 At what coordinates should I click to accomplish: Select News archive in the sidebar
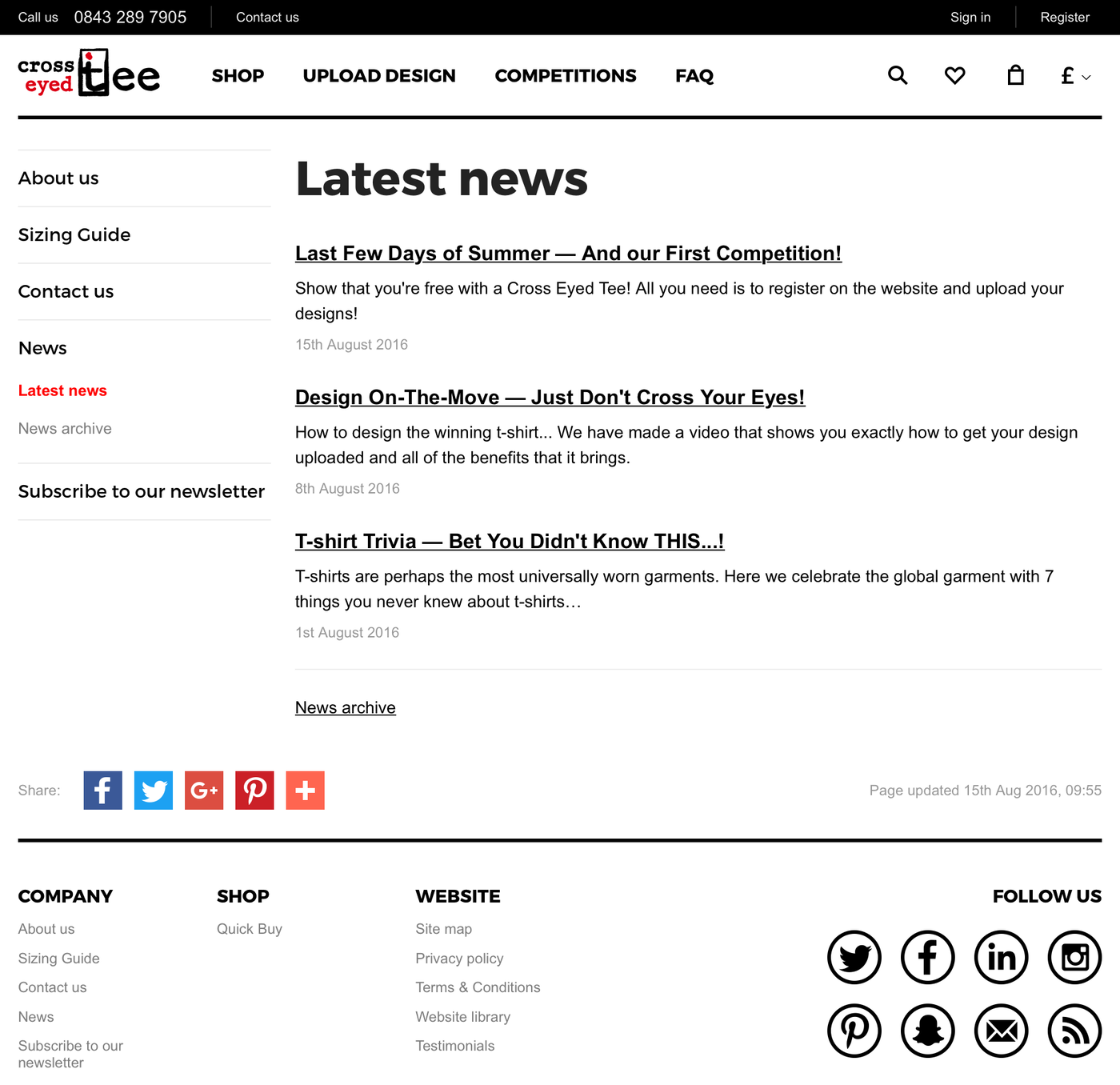(x=65, y=429)
